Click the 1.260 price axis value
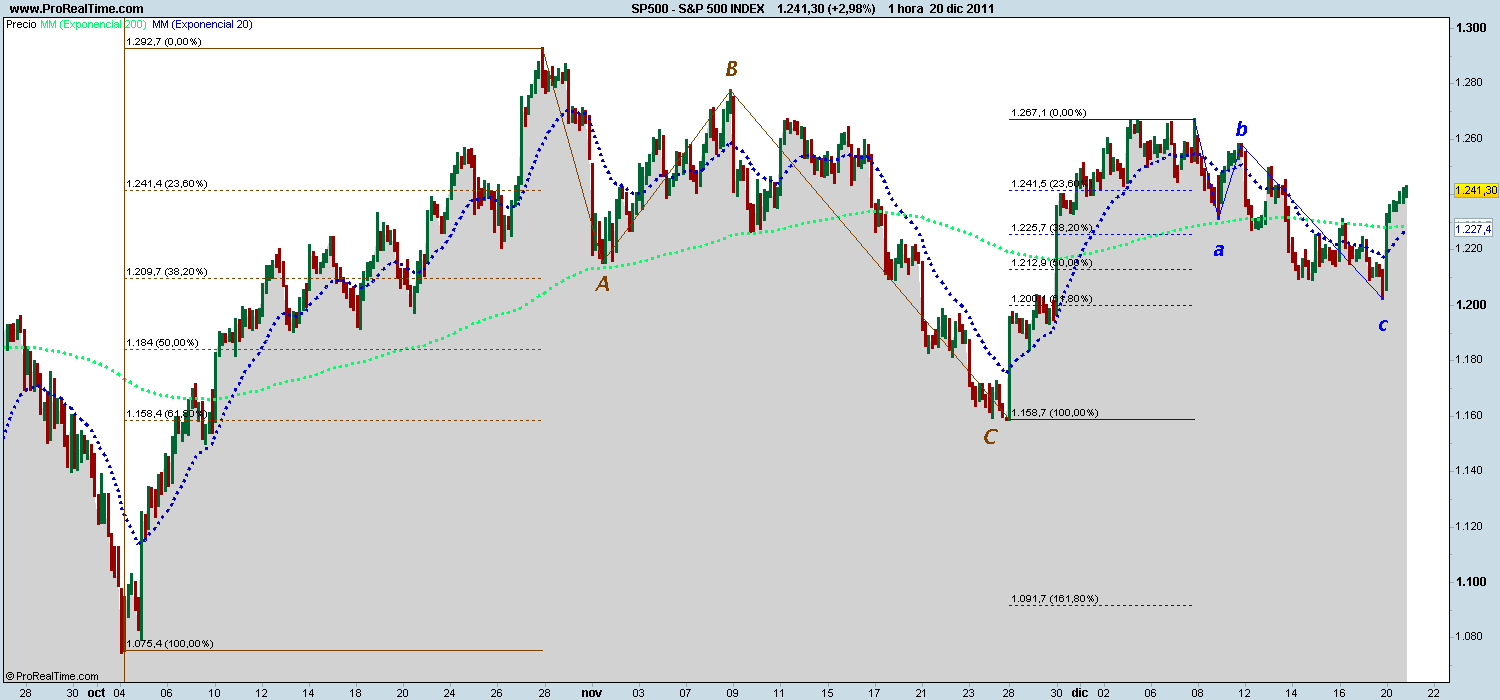The image size is (1500, 700). pyautogui.click(x=1469, y=138)
